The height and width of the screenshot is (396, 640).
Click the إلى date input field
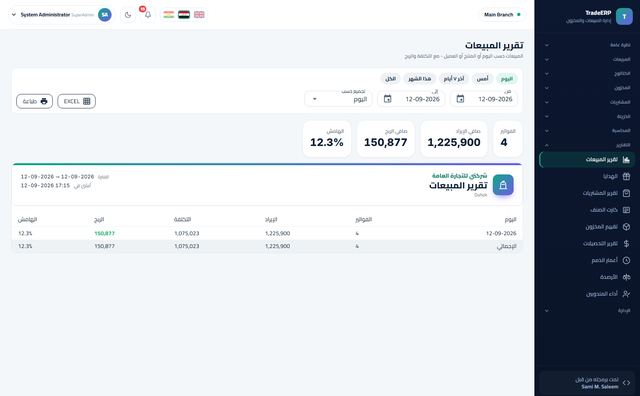click(x=411, y=99)
